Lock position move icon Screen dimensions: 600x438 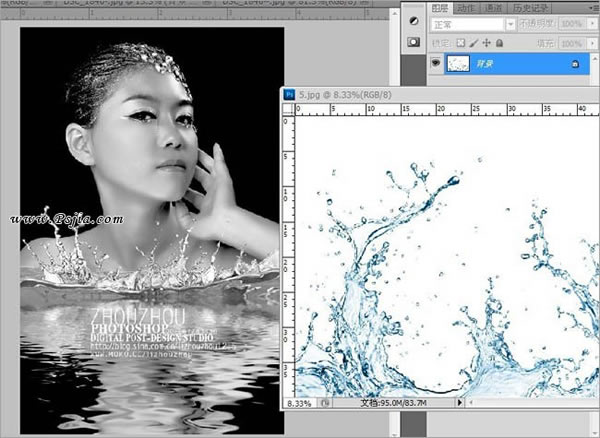click(x=486, y=43)
